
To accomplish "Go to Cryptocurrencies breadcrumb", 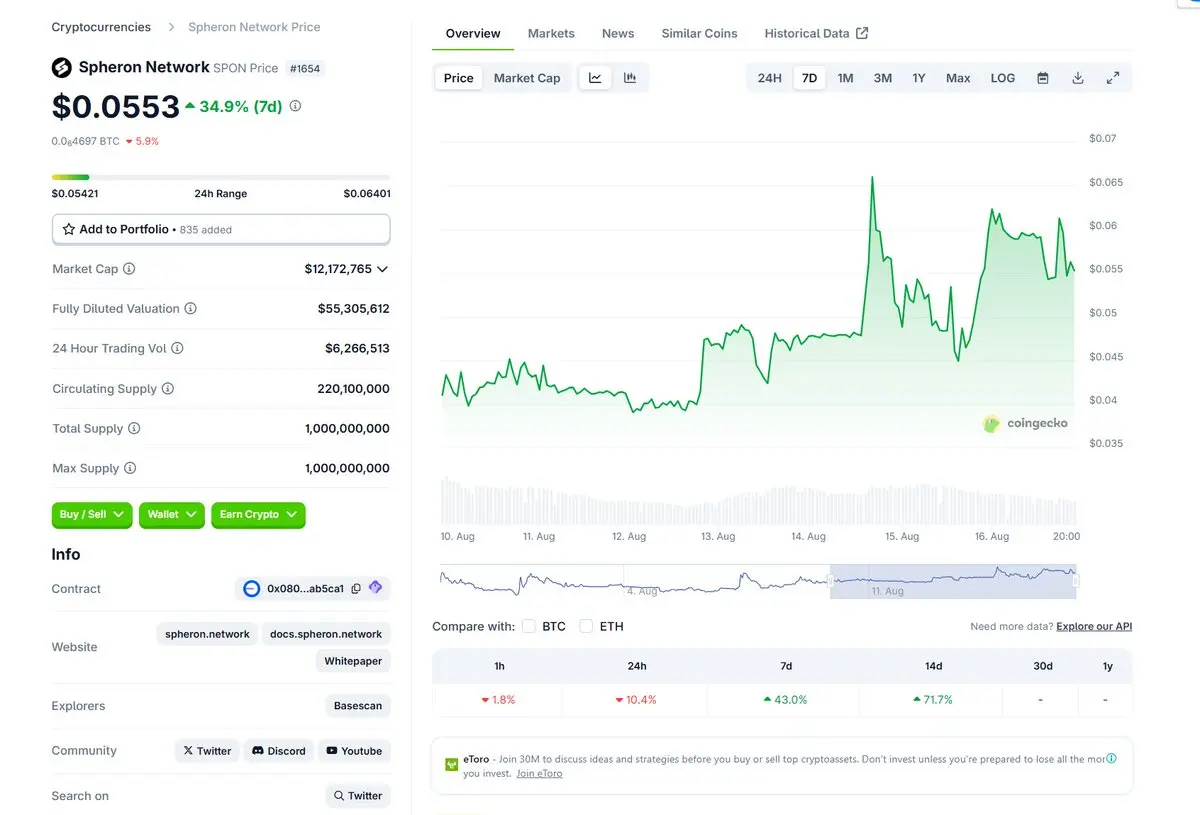I will click(x=101, y=27).
